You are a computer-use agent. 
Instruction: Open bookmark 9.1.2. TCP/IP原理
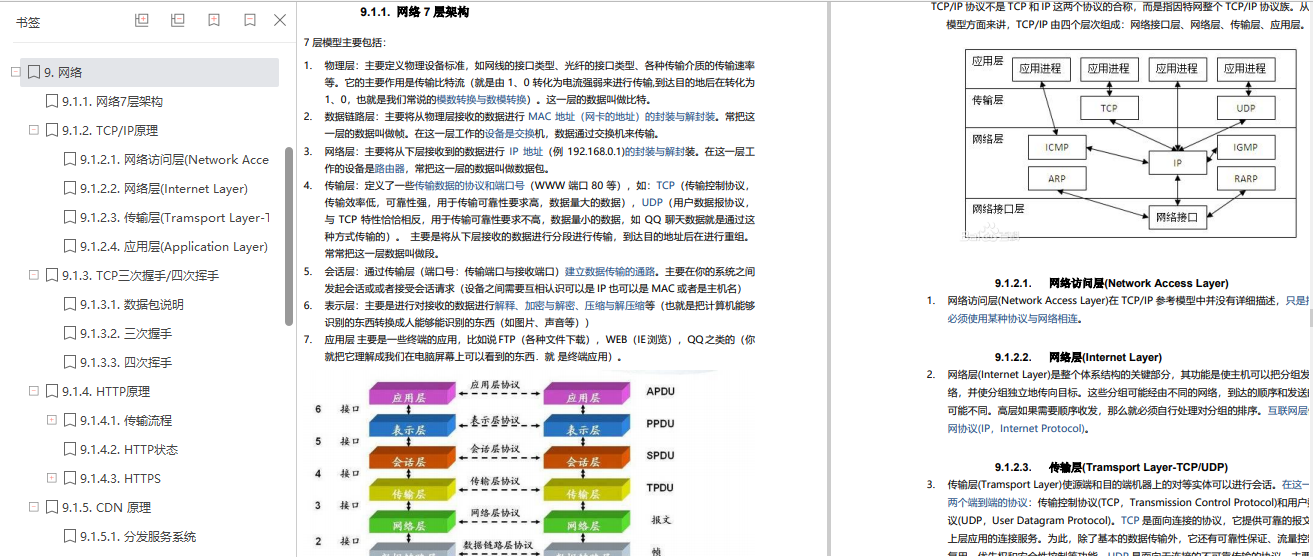pos(109,130)
